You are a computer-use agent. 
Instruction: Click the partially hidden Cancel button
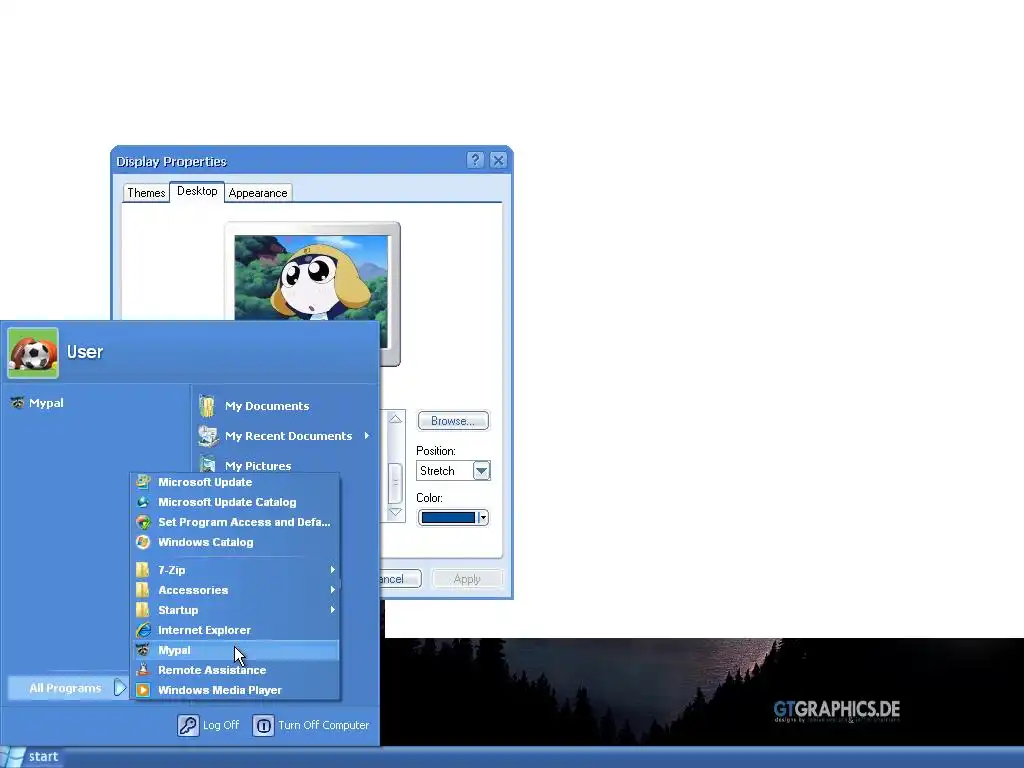click(x=400, y=579)
